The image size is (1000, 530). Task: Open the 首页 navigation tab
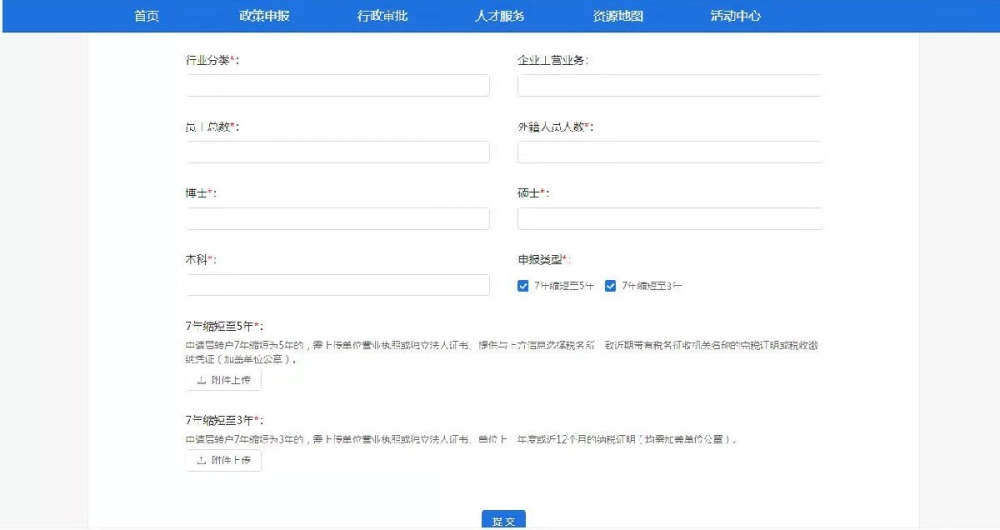146,16
